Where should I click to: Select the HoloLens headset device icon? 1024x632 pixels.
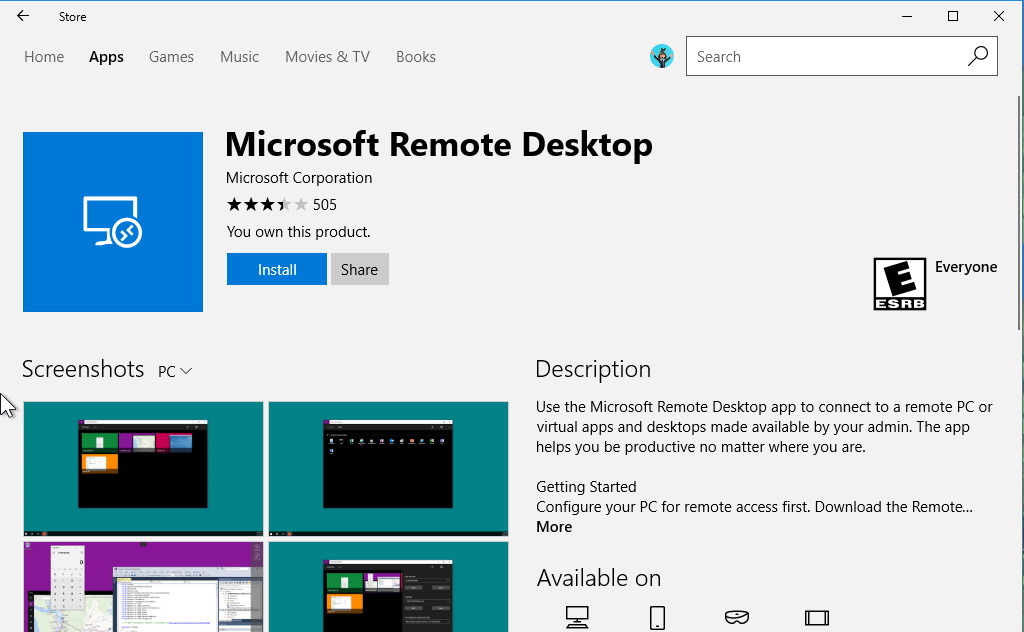(737, 616)
